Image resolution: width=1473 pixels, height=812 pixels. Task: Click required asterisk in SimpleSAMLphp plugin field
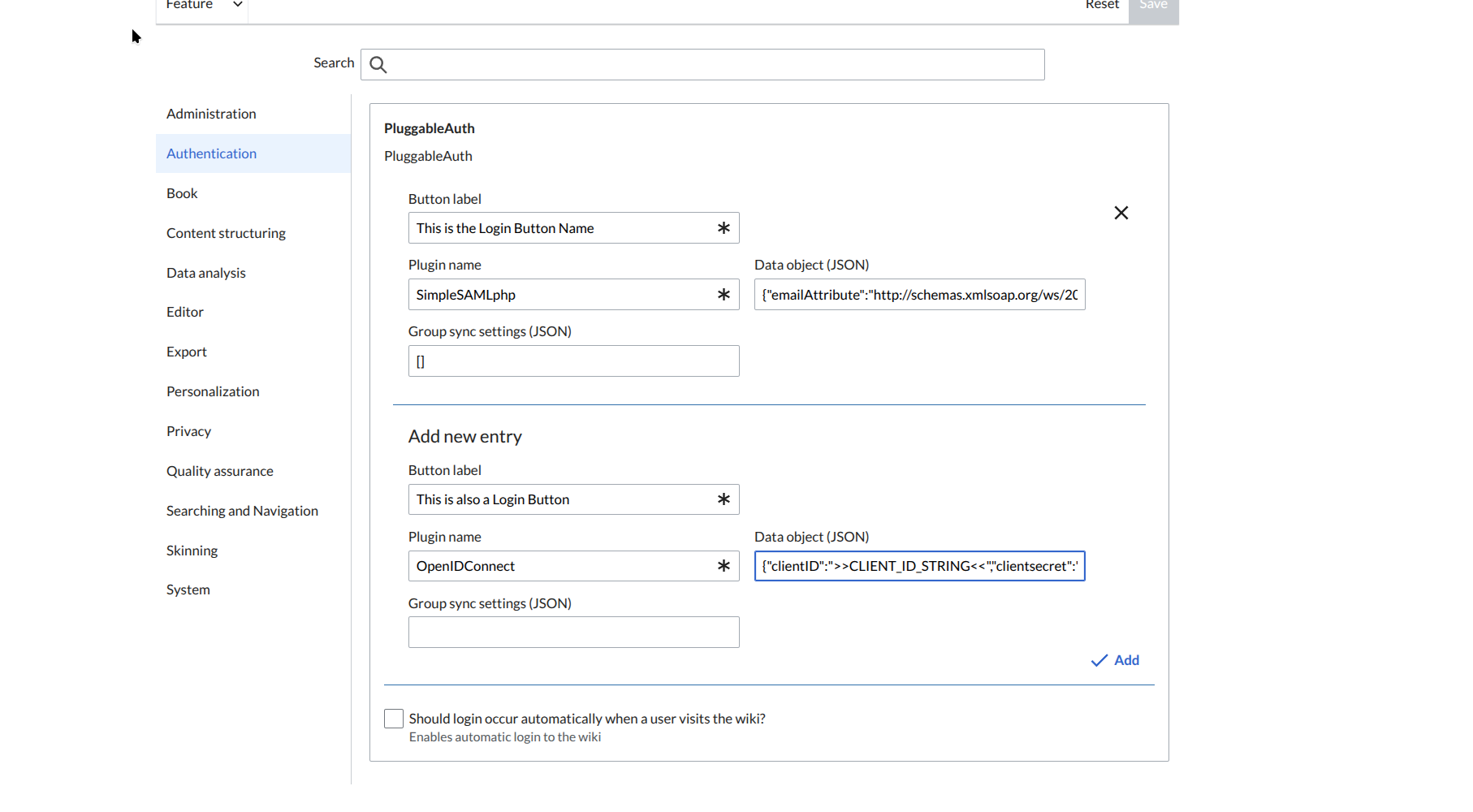724,295
